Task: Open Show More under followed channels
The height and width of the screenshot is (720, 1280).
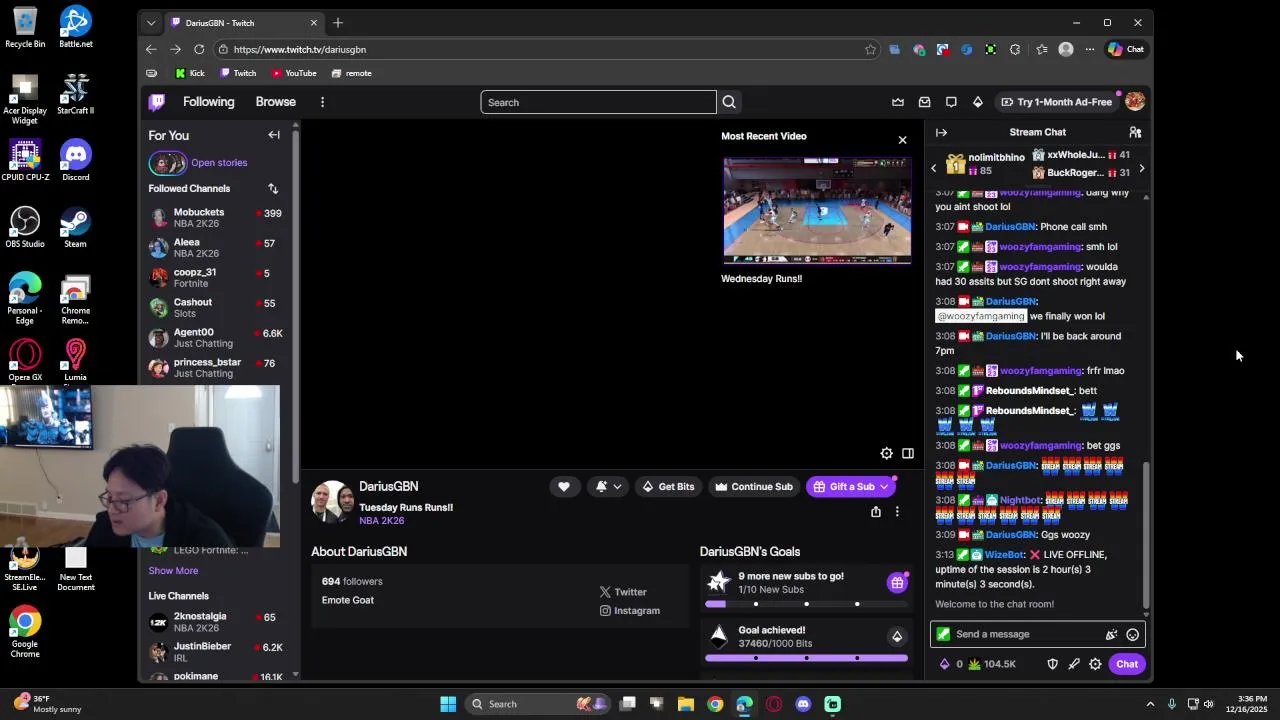Action: point(173,571)
